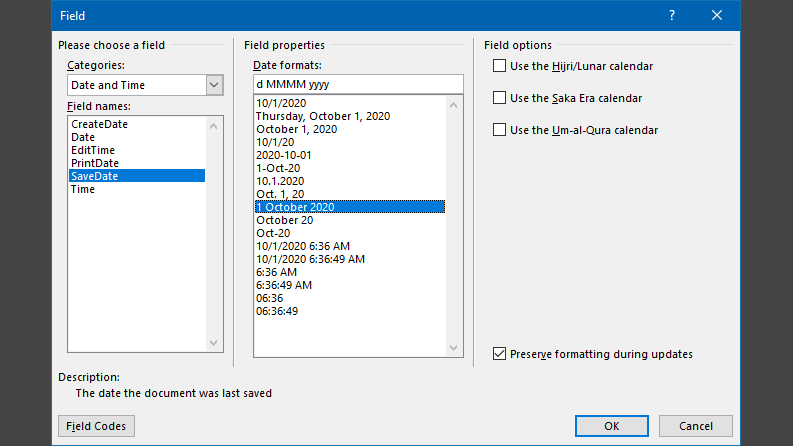The height and width of the screenshot is (446, 793).
Task: Toggle Use the Um-al-Qura calendar option
Action: 499,130
